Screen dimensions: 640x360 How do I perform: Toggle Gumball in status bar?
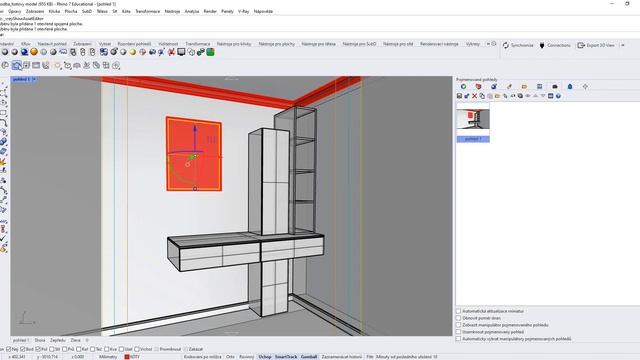(x=309, y=357)
